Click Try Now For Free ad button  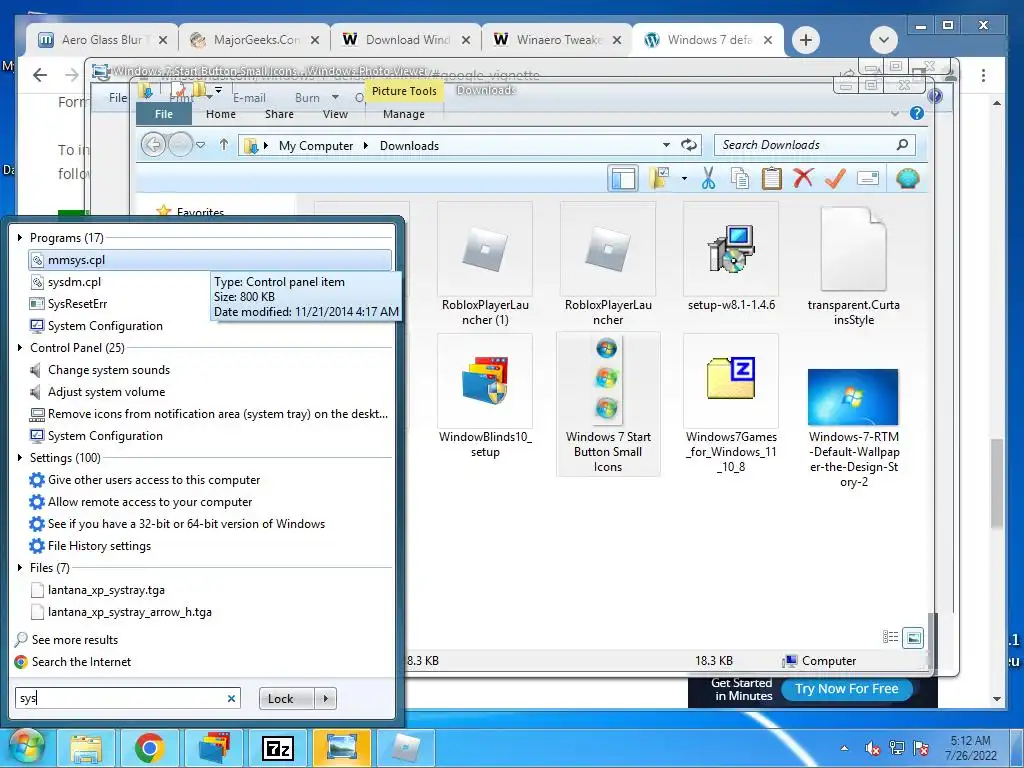click(846, 689)
